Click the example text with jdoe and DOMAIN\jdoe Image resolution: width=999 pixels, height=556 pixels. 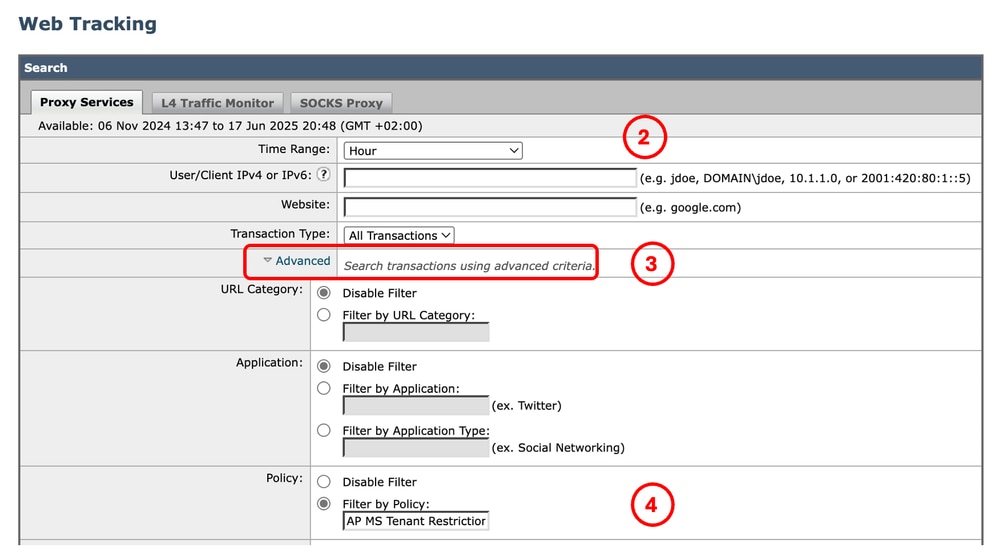[805, 178]
